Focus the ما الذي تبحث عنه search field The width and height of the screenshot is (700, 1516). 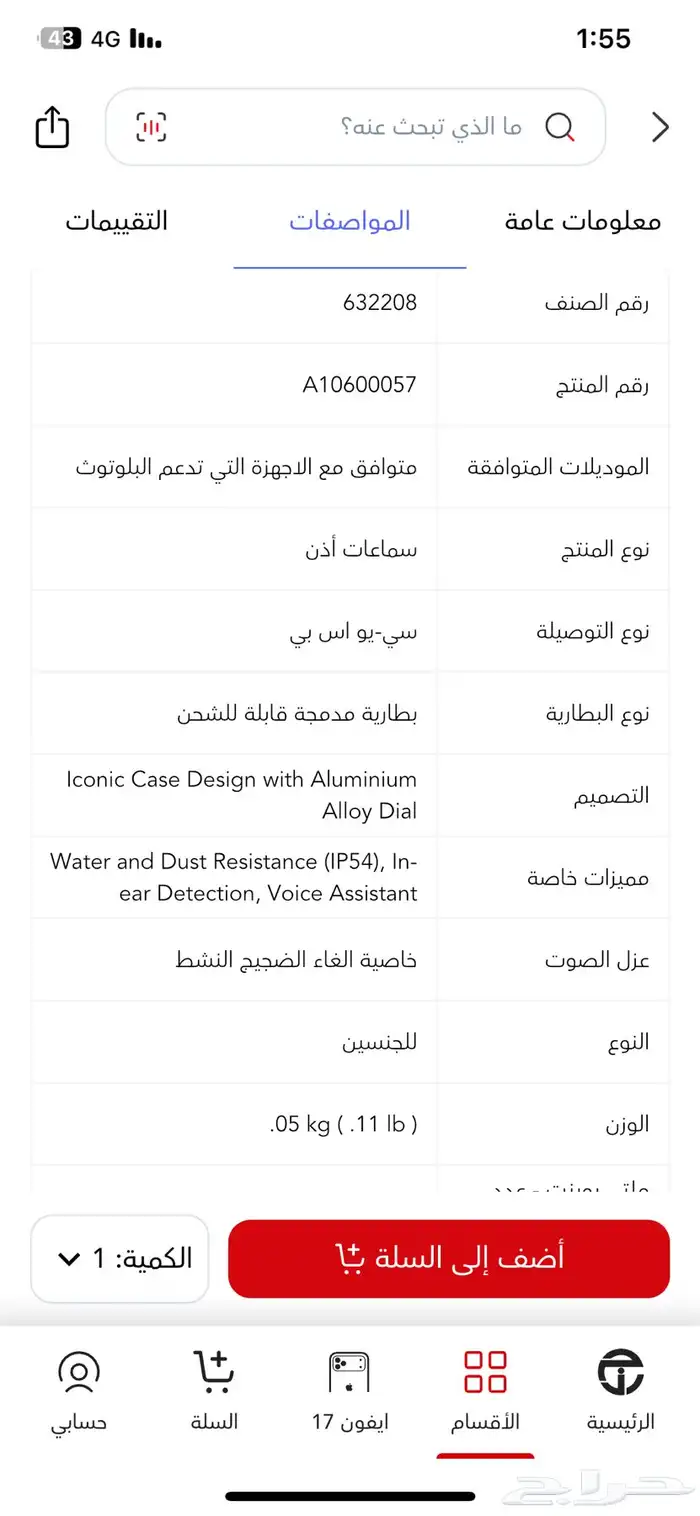pos(400,127)
